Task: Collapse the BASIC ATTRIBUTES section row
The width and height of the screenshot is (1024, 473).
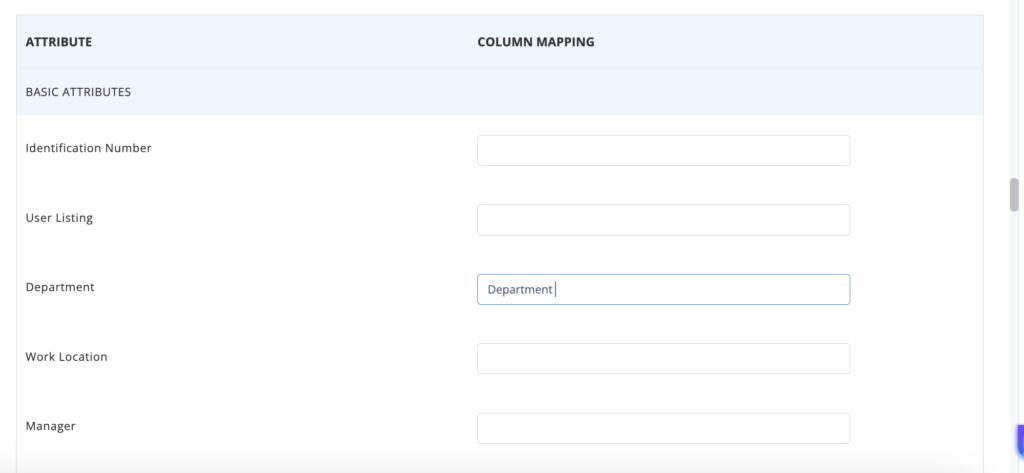Action: [500, 92]
